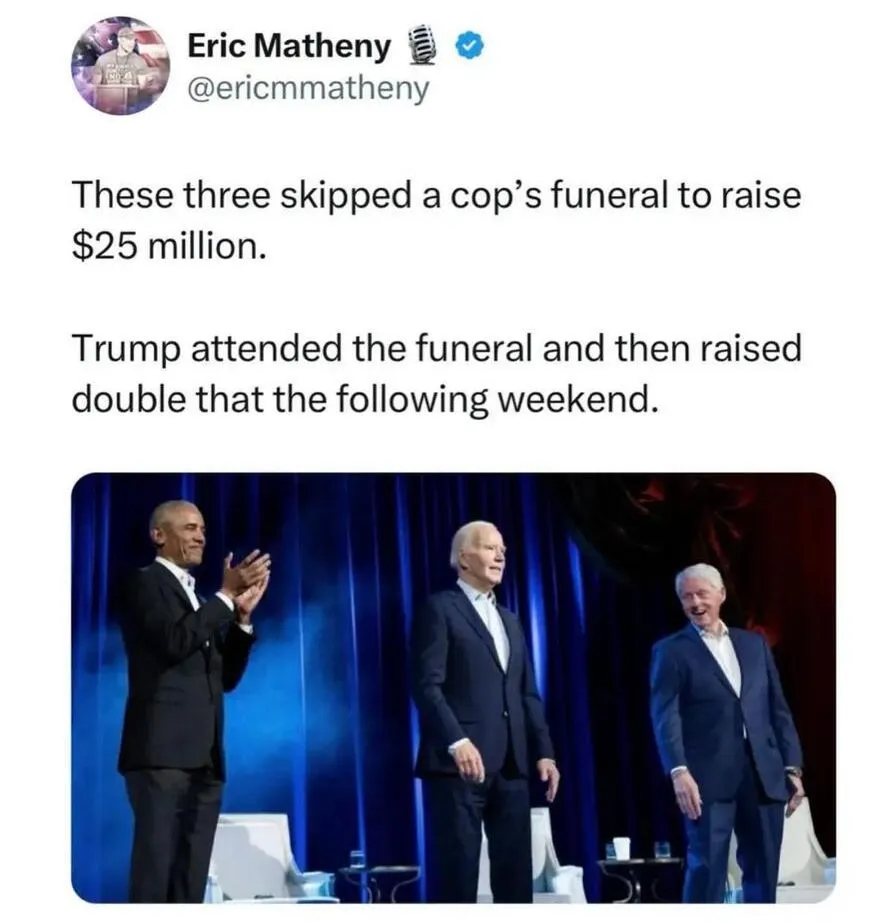
Task: Select the word "Trump" in the tweet
Action: click(125, 349)
